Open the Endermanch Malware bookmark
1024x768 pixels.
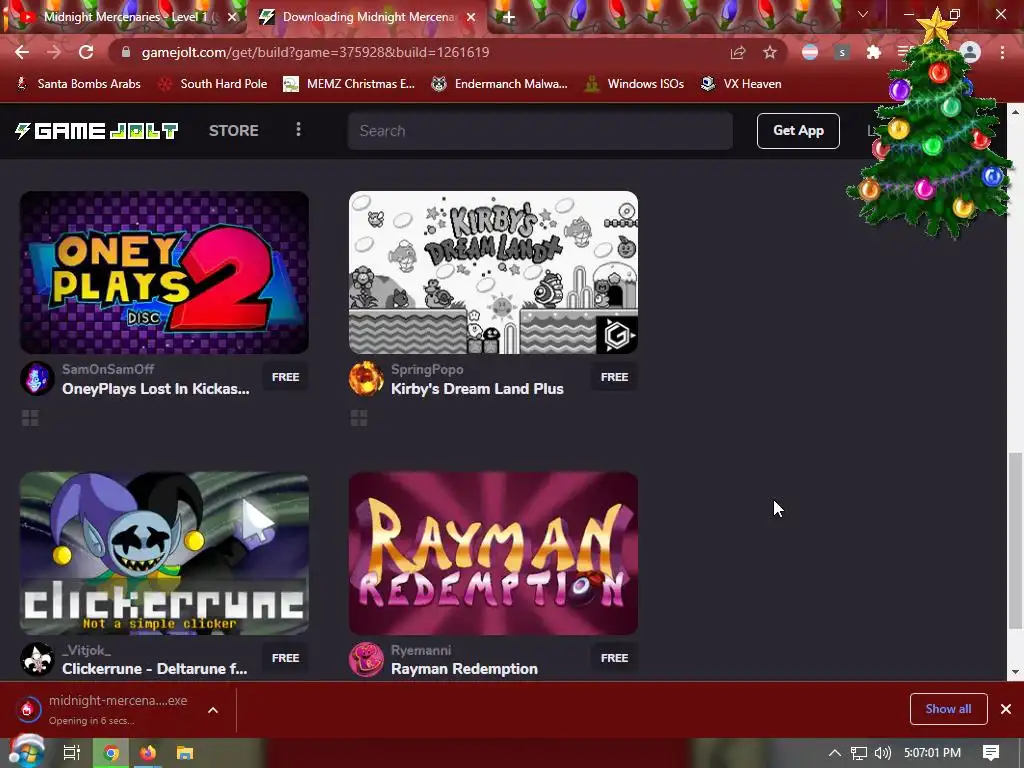pos(500,84)
